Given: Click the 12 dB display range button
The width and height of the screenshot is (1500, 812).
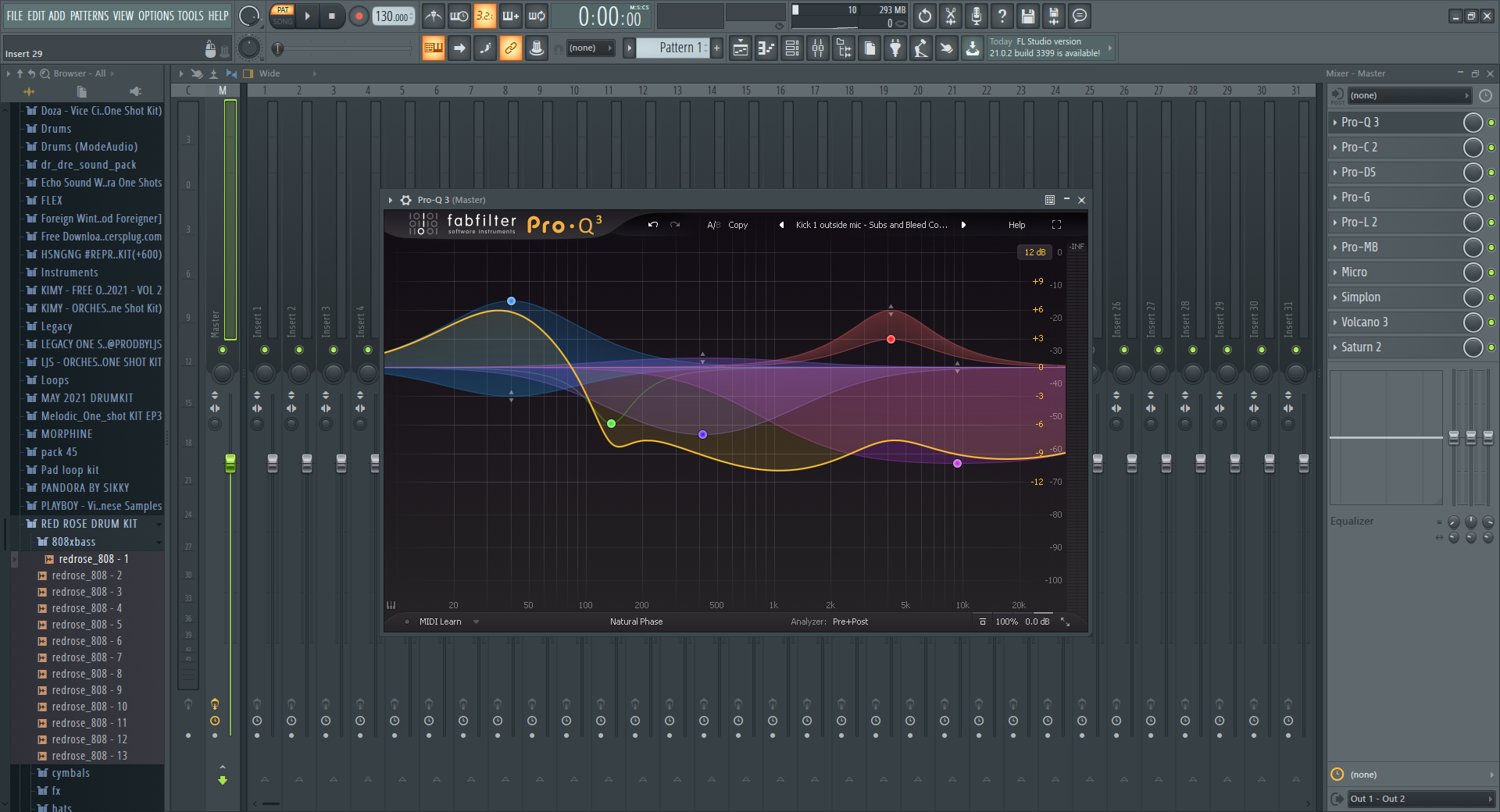Looking at the screenshot, I should pos(1034,252).
